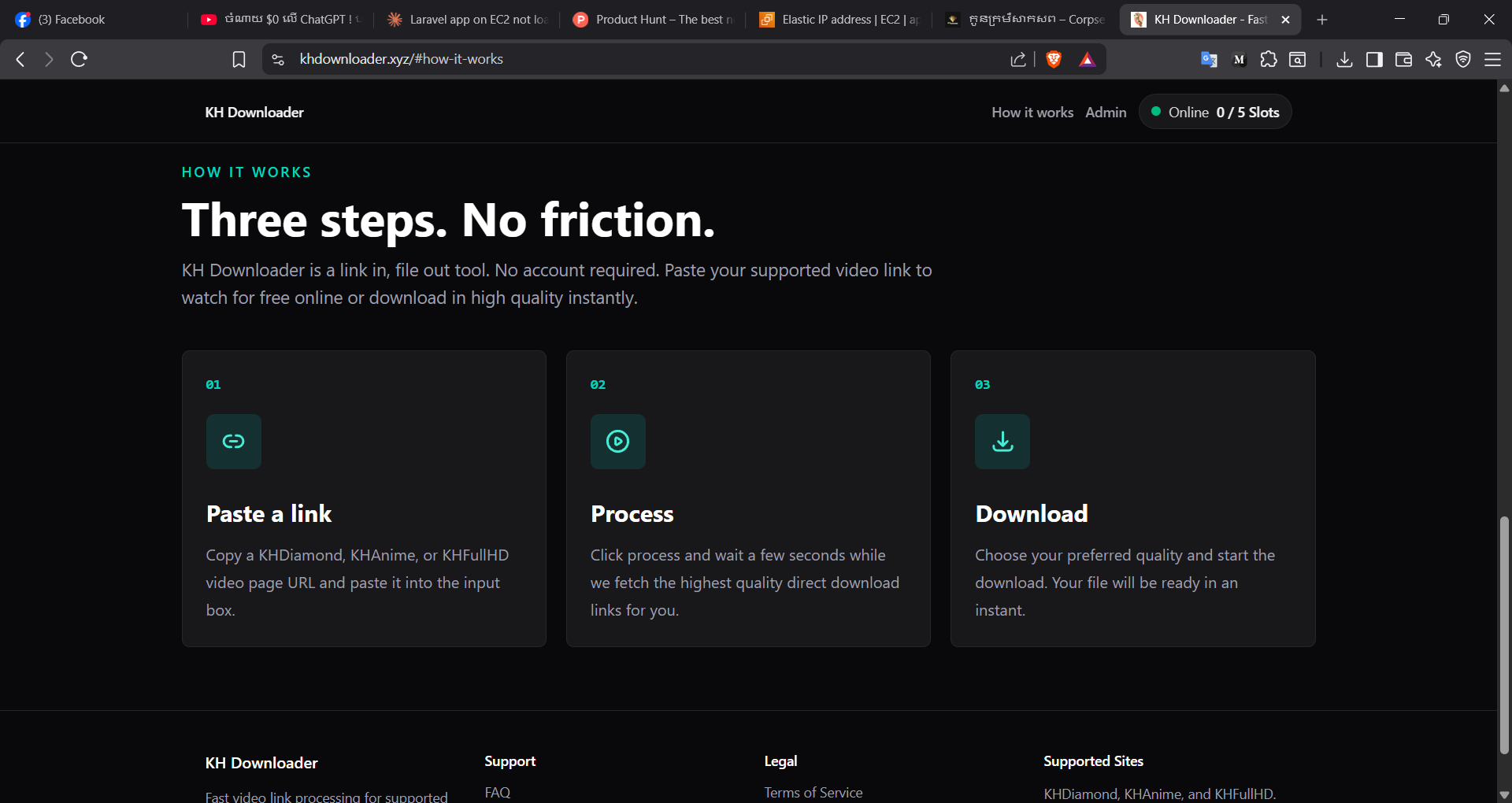This screenshot has height=803, width=1512.
Task: Switch to the ChatGPT YouTube tab
Action: [281, 20]
